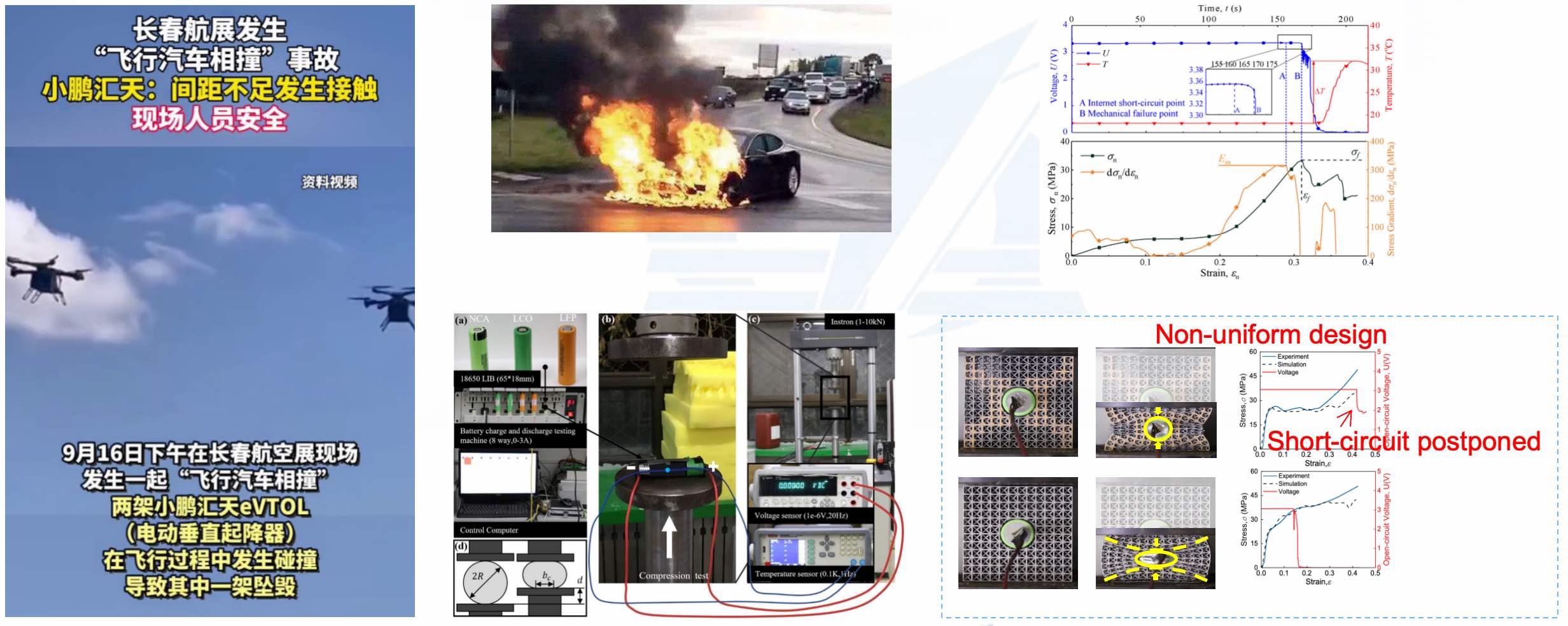Click the yellow Chinese headline about 小鹏汇天
The width and height of the screenshot is (1568, 626).
tap(209, 90)
